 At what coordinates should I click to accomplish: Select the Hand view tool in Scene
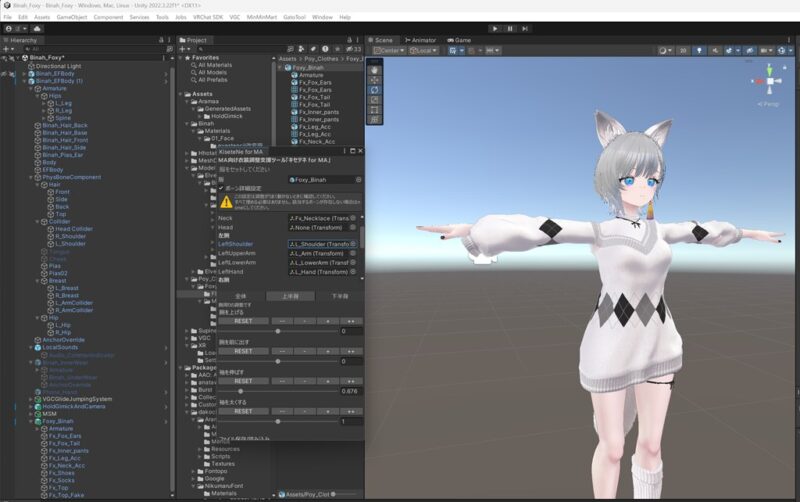[x=375, y=69]
